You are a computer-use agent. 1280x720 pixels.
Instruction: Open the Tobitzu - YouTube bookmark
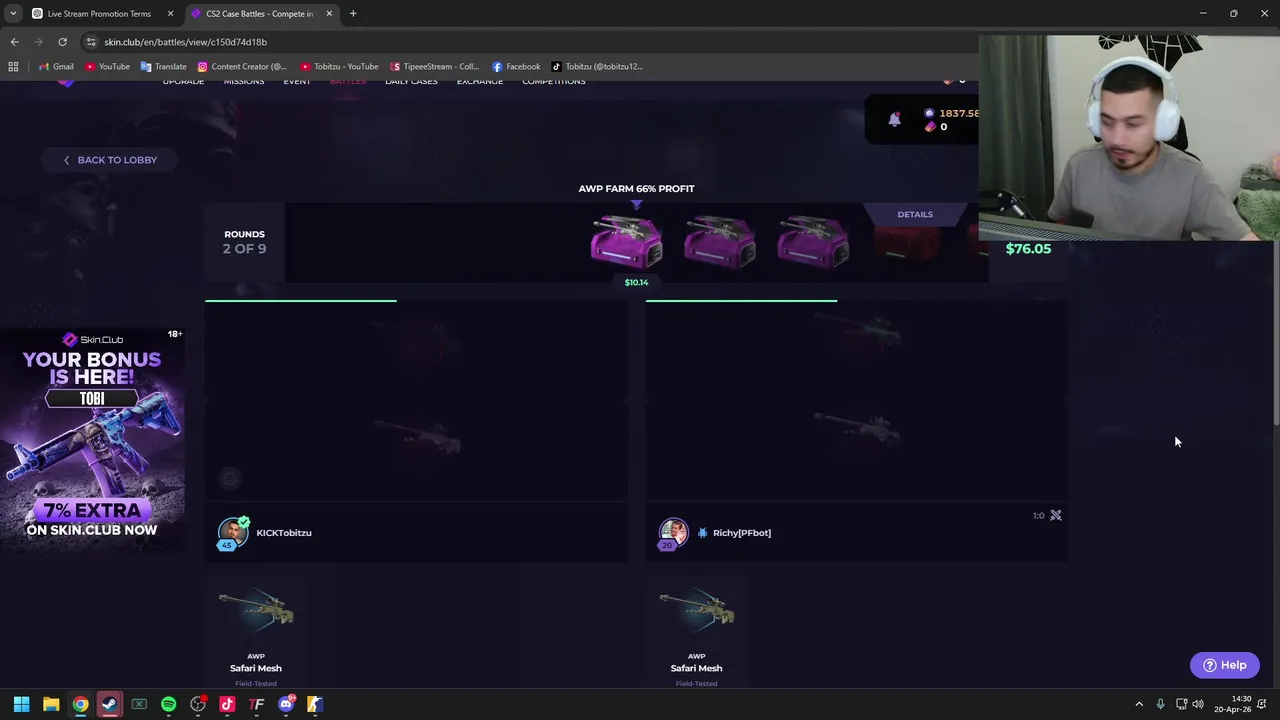(x=340, y=66)
